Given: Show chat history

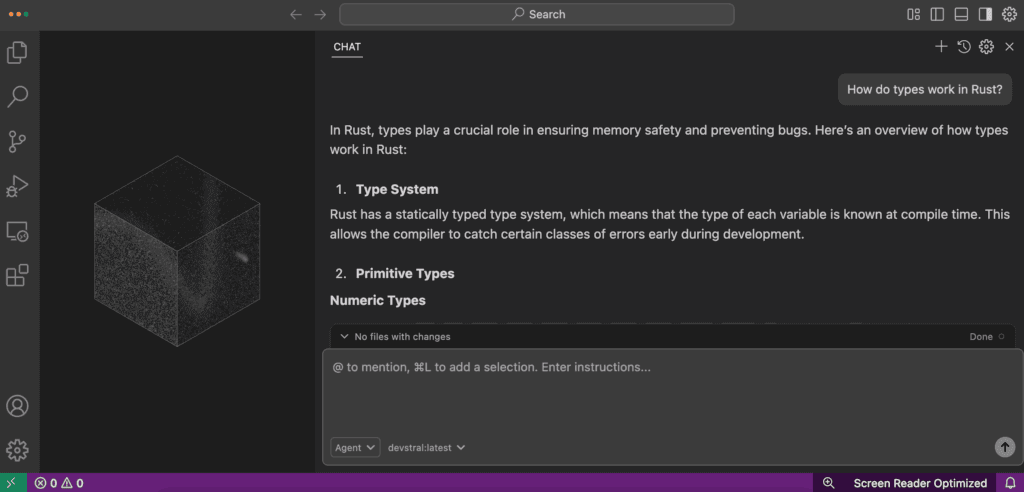Looking at the screenshot, I should [964, 46].
